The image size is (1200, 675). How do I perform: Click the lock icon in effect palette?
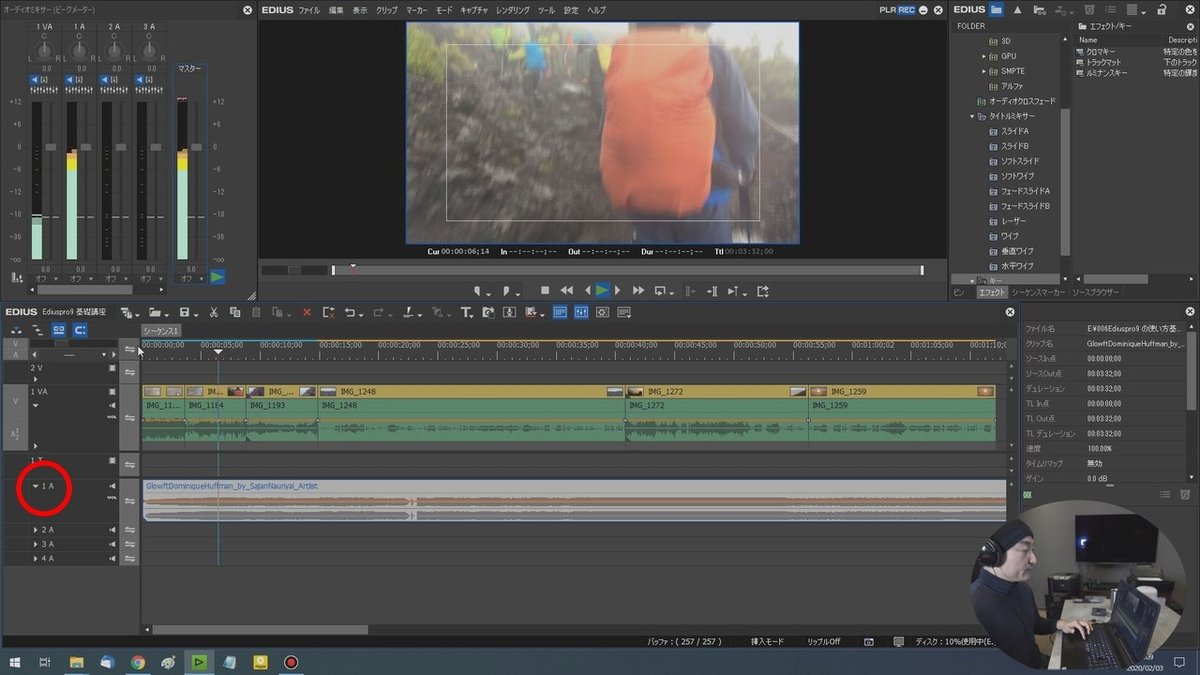pyautogui.click(x=1161, y=9)
